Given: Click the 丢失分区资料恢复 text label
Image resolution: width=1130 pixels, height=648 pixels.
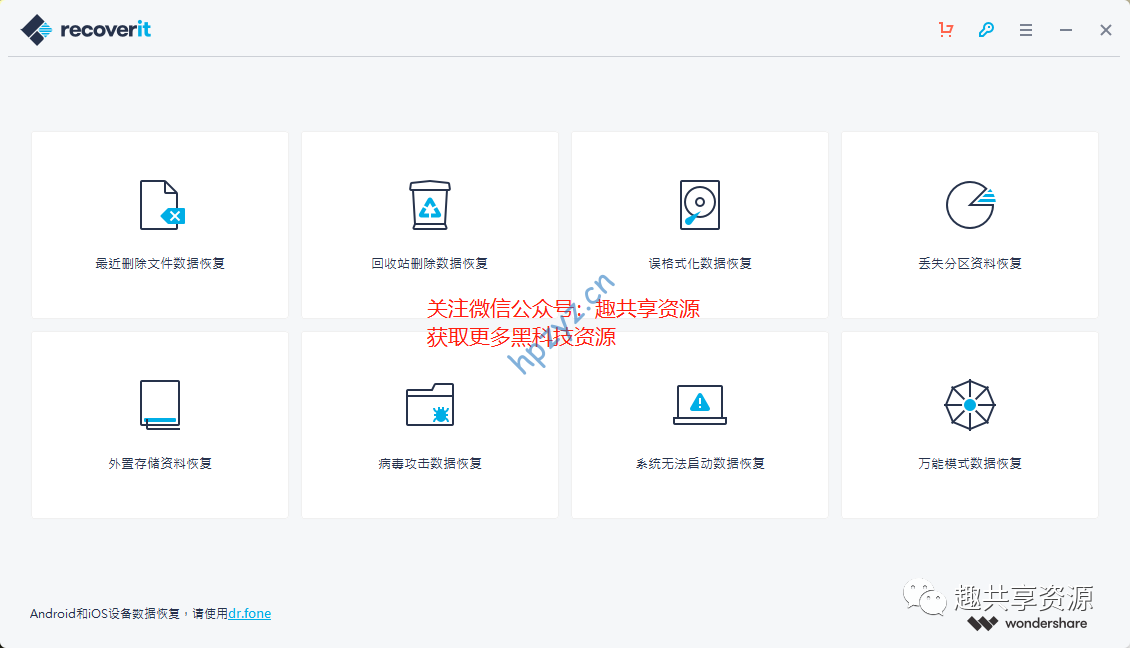Looking at the screenshot, I should pos(969,264).
